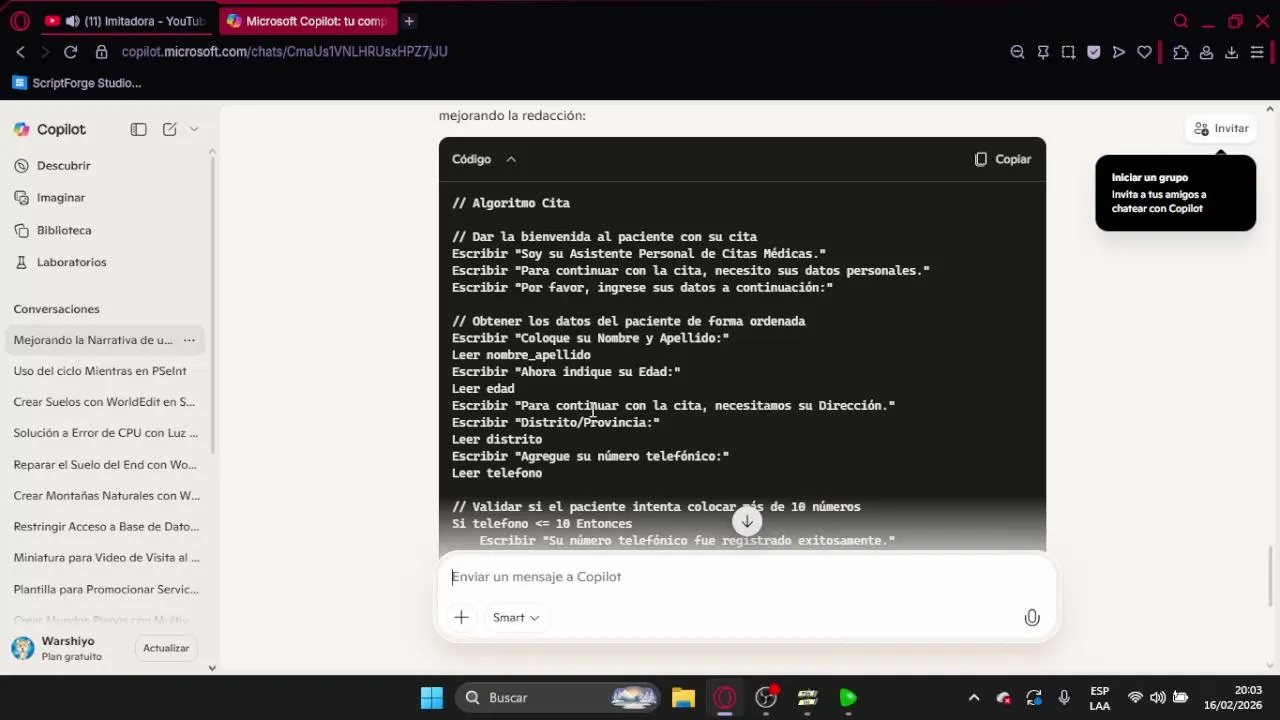Open the downloads icon

1231,52
